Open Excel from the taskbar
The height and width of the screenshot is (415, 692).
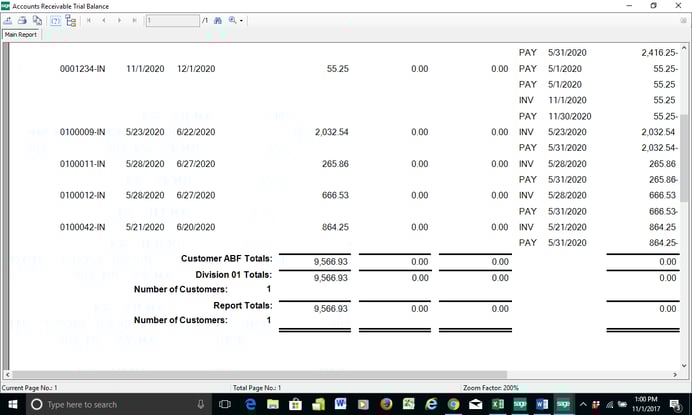point(496,404)
